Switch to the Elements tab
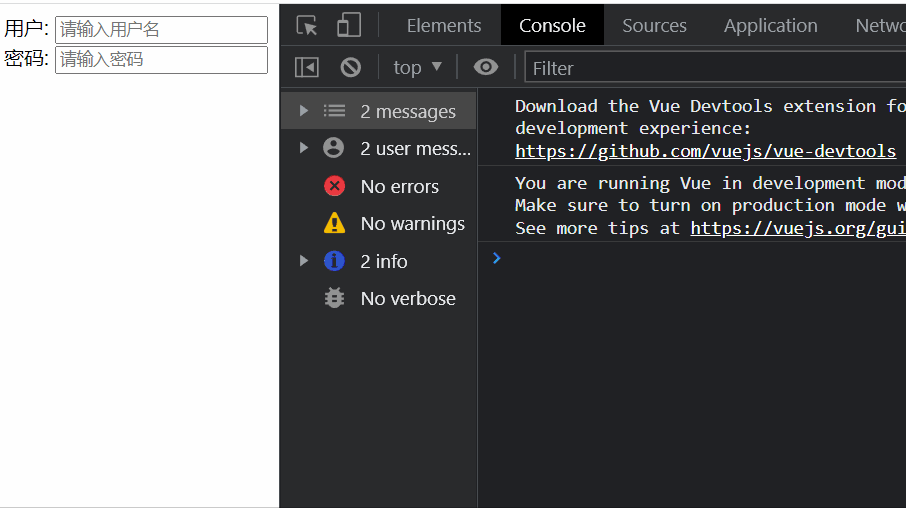The width and height of the screenshot is (906, 508). coord(444,25)
